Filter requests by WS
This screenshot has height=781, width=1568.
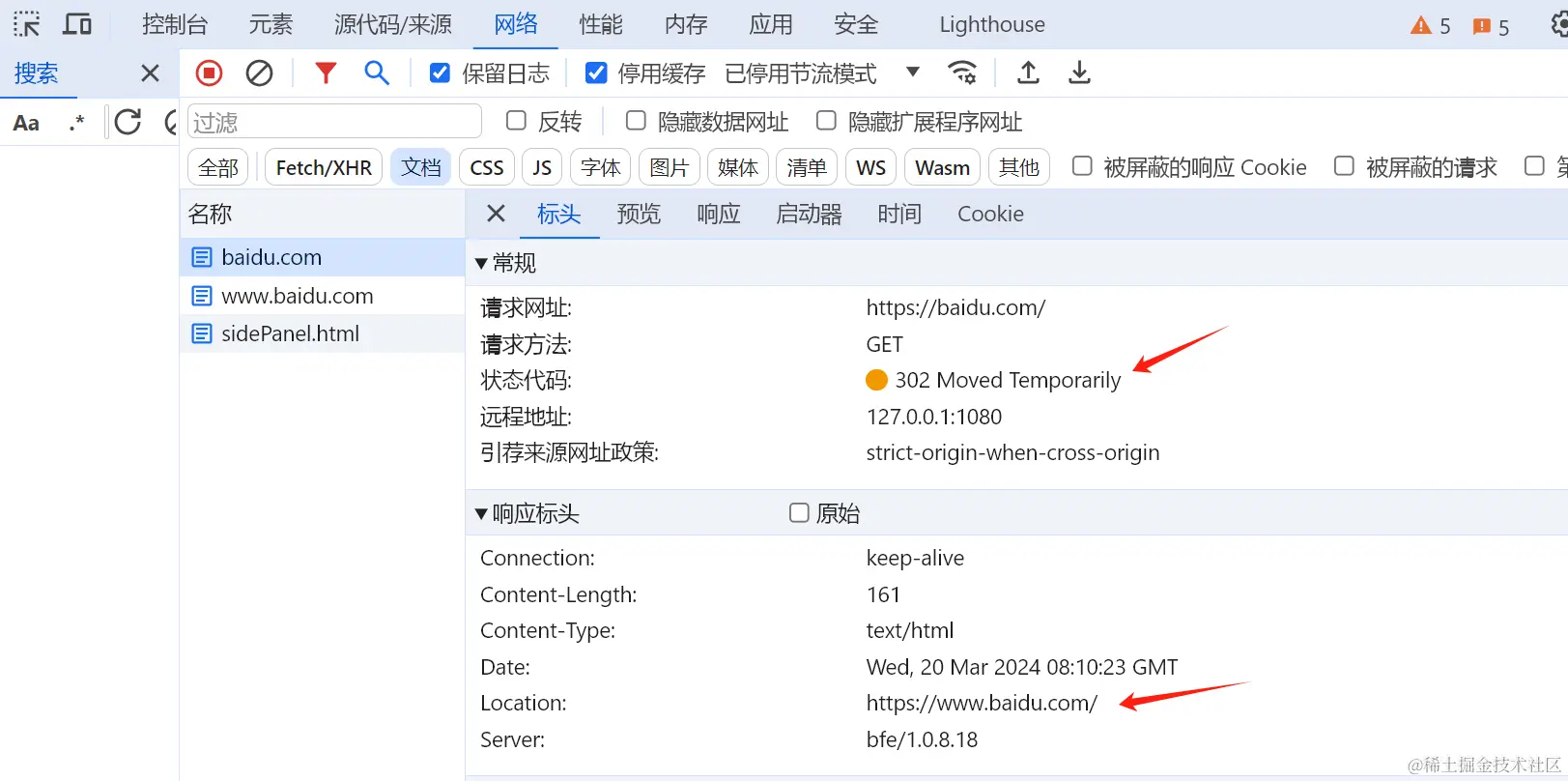click(871, 167)
